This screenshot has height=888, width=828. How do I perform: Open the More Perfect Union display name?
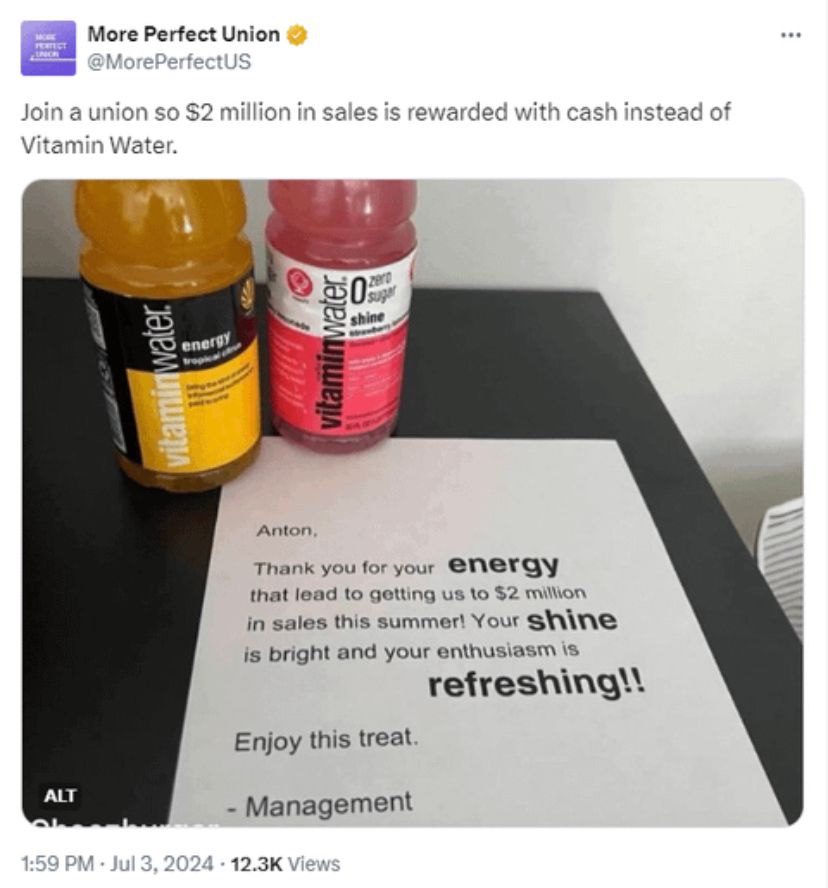[x=183, y=35]
